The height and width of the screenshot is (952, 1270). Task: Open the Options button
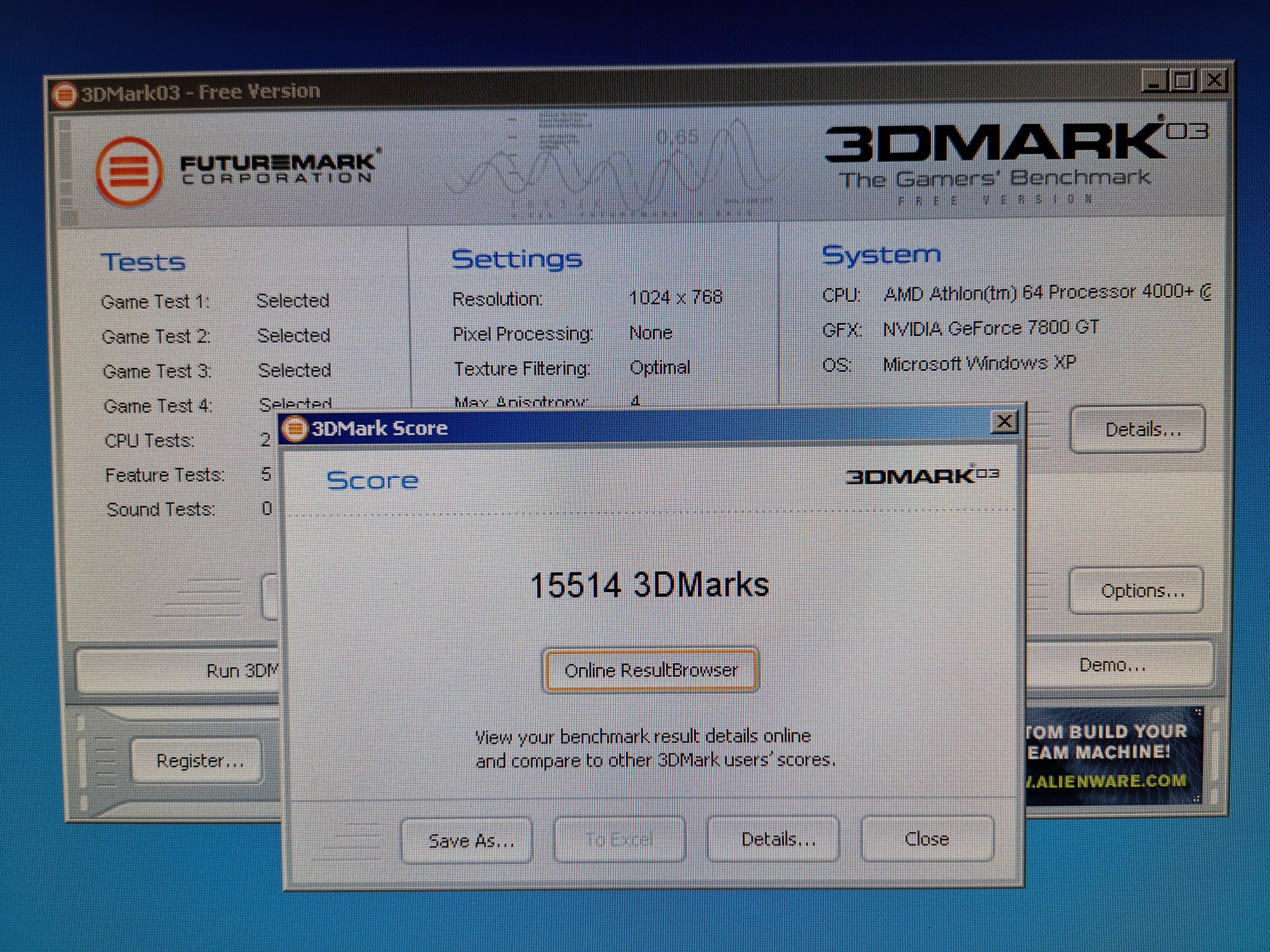click(x=1137, y=590)
